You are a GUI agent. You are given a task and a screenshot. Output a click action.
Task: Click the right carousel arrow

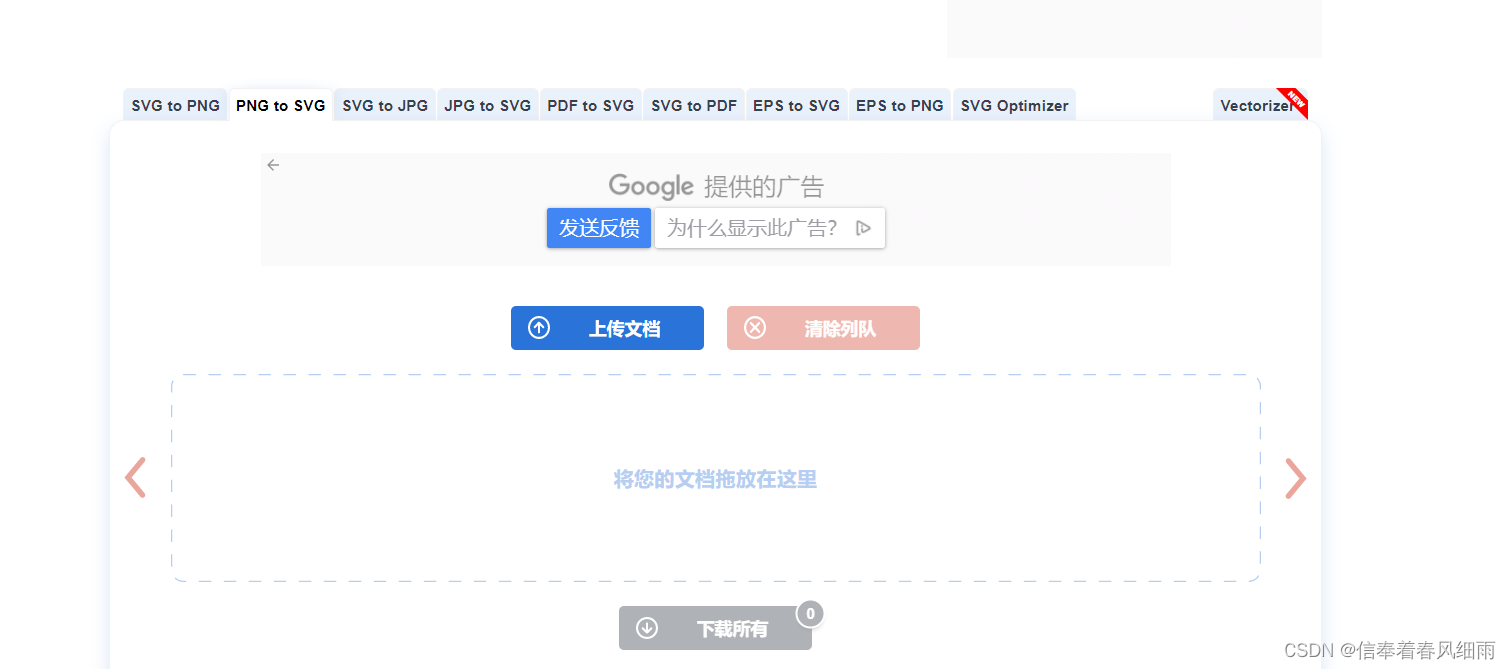coord(1295,478)
